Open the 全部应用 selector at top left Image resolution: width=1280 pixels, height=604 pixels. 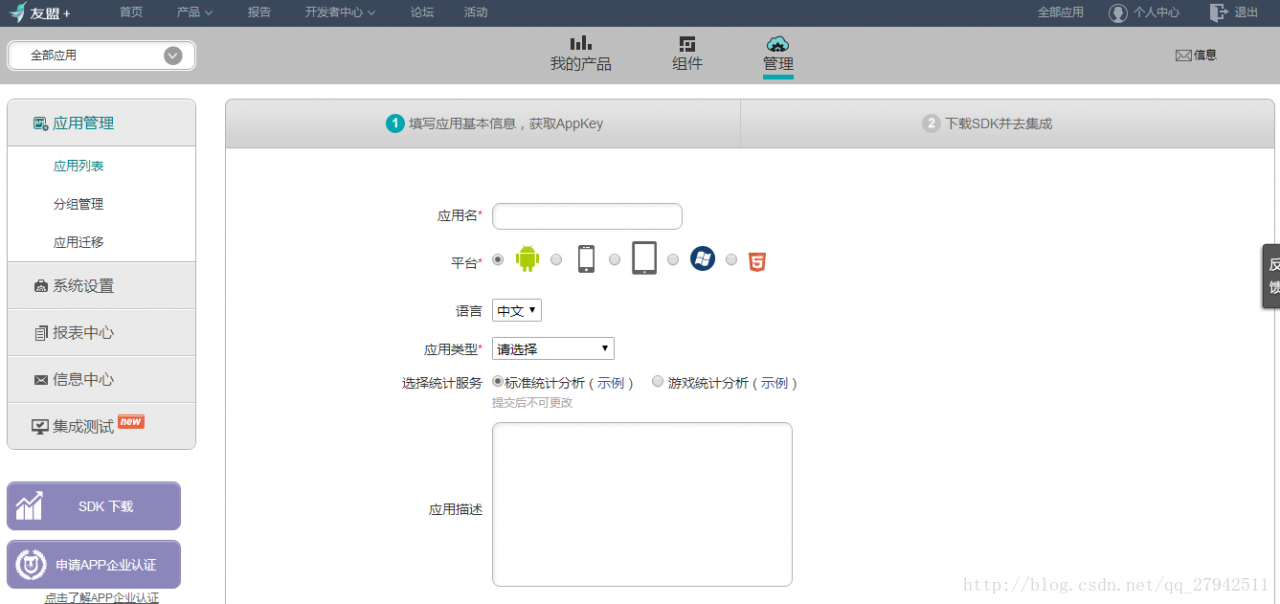[x=100, y=56]
